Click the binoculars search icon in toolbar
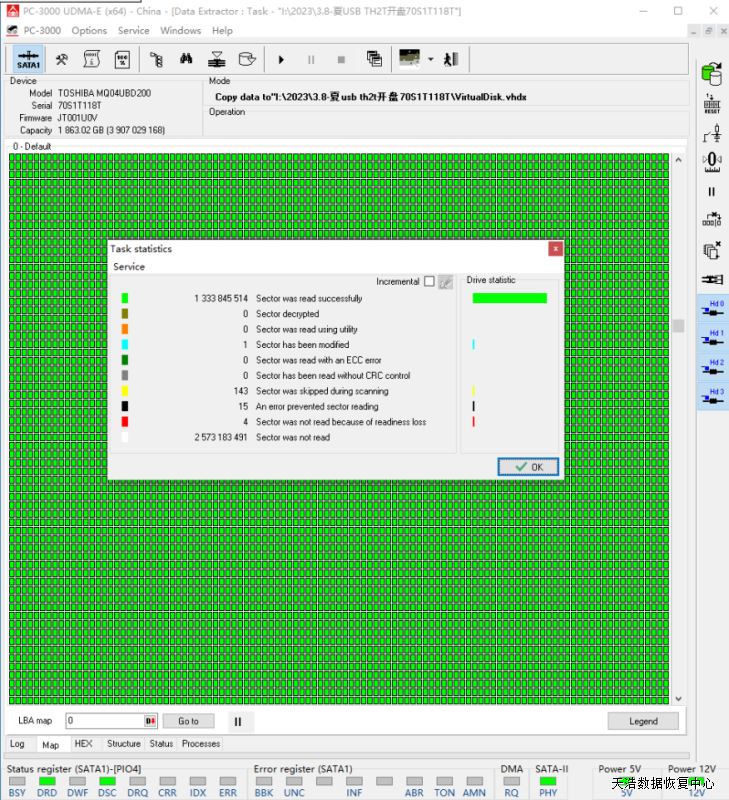729x800 pixels. (x=186, y=59)
